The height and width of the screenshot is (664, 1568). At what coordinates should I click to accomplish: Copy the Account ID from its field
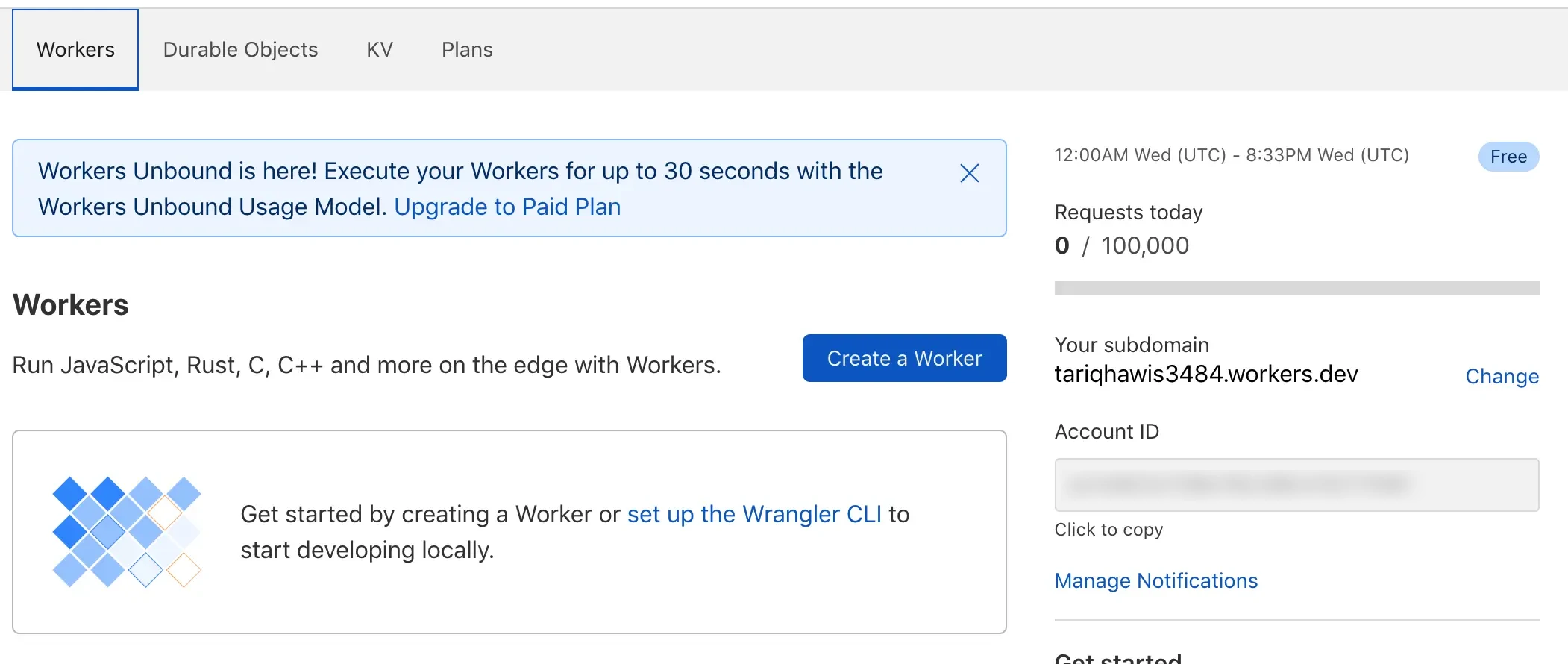(1296, 485)
